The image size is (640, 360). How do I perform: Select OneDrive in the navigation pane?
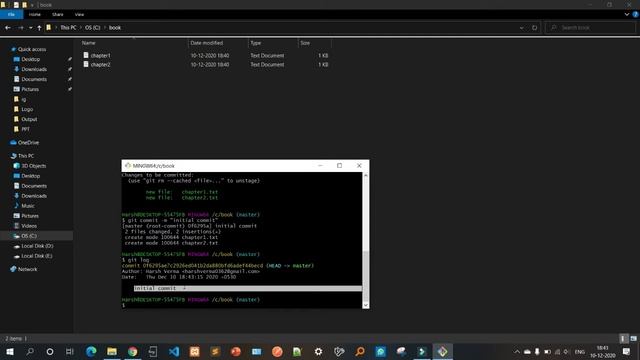pyautogui.click(x=28, y=142)
